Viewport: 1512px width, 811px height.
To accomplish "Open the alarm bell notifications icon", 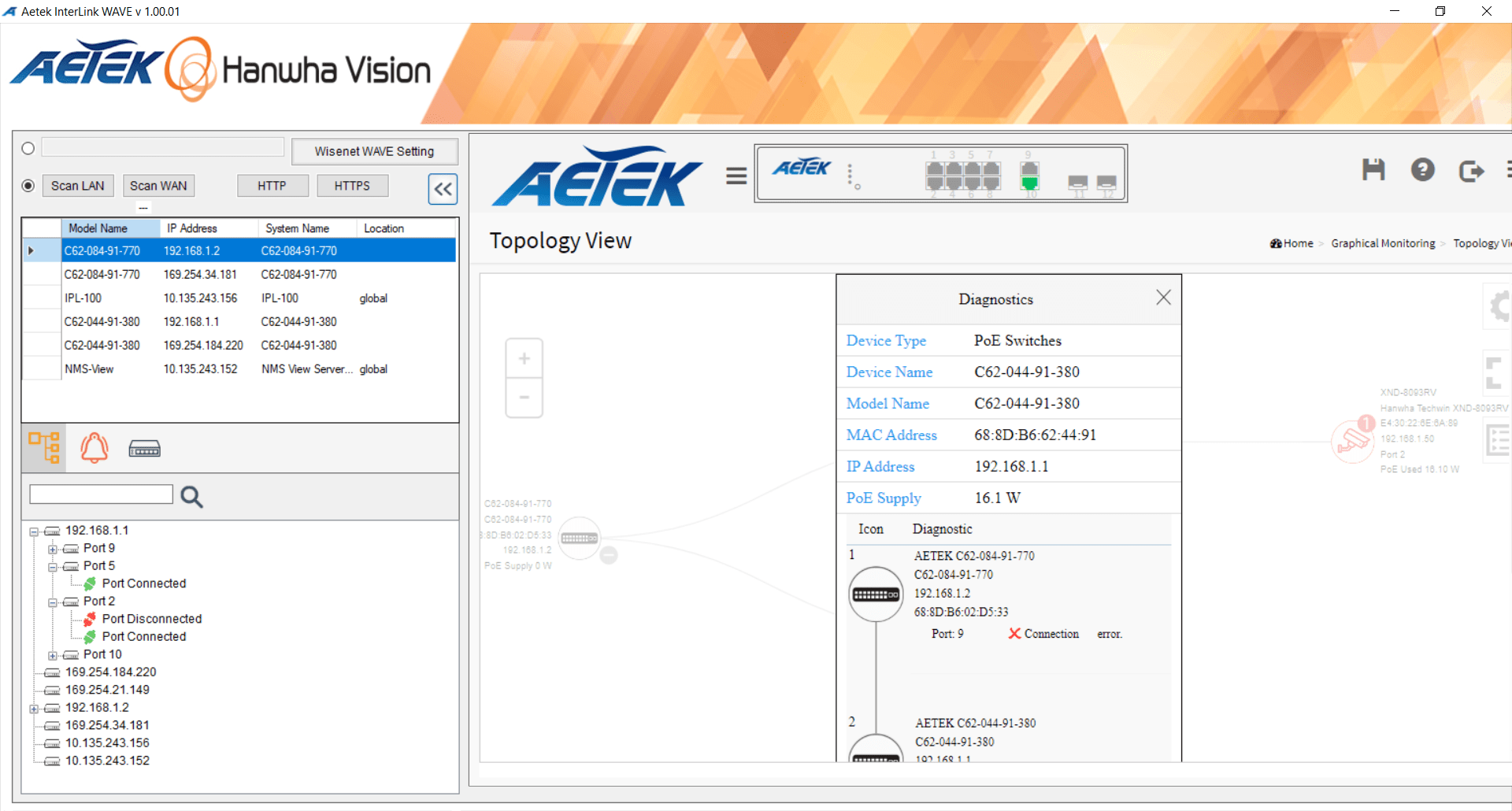I will click(94, 448).
